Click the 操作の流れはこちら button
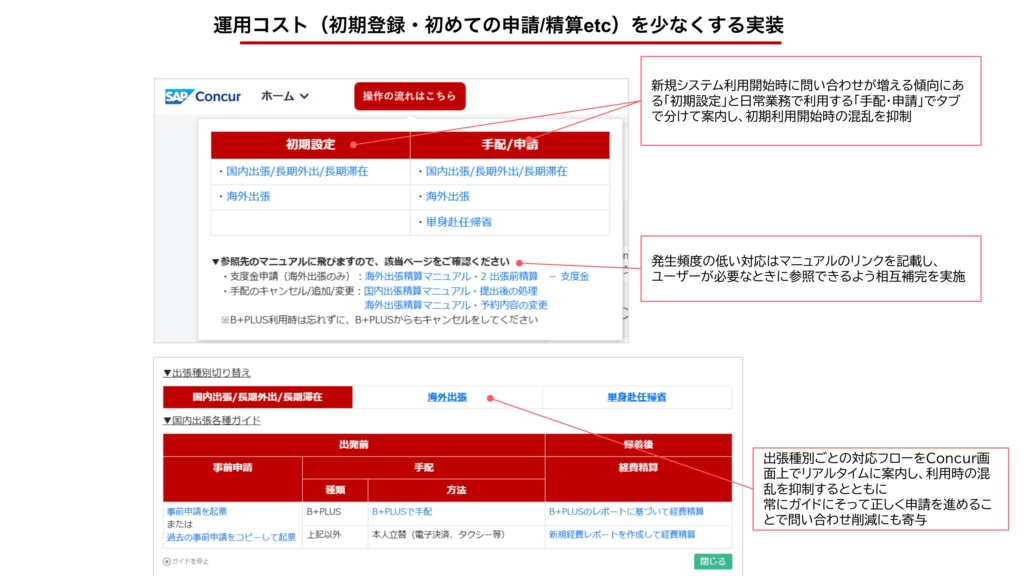Screen dimensions: 1024x576 409,96
